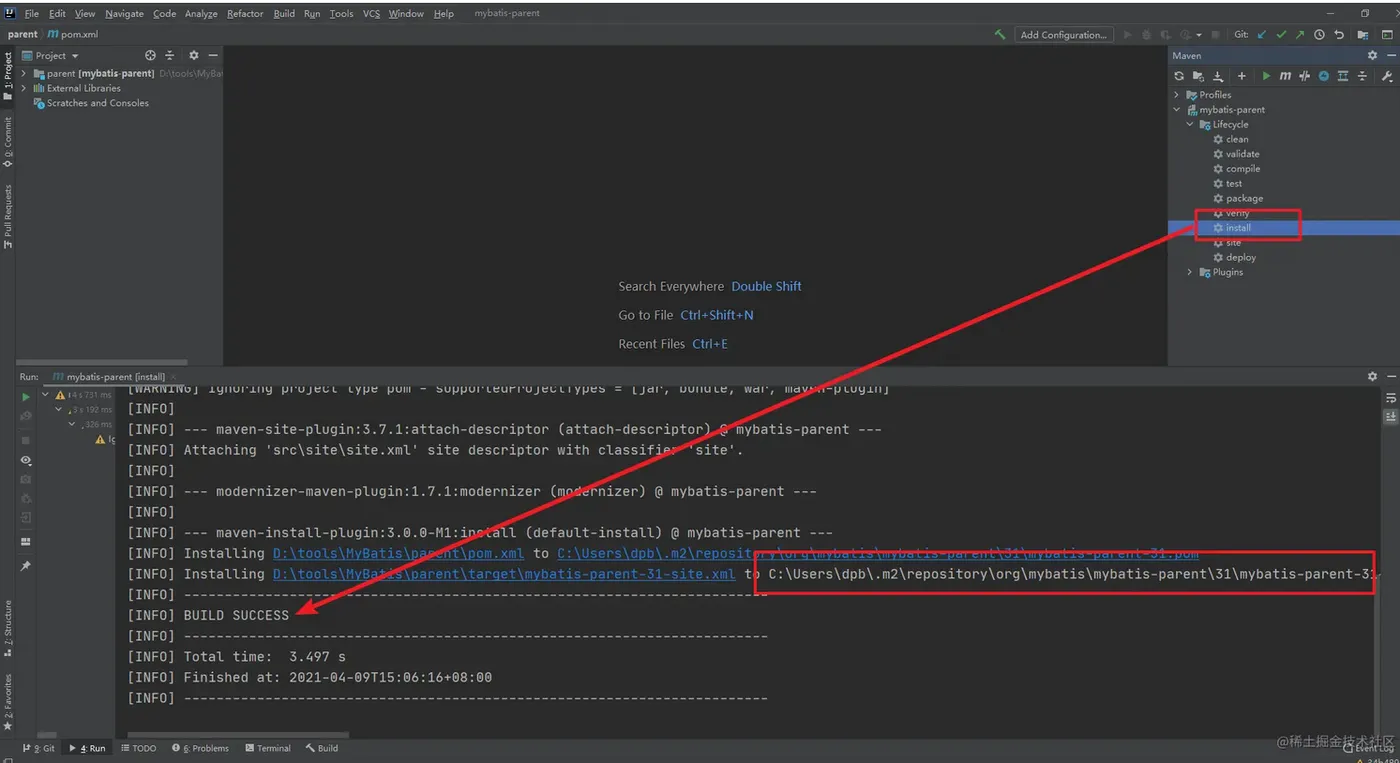Viewport: 1400px width, 763px height.
Task: Select Scratches and Consoles item
Action: pyautogui.click(x=91, y=103)
